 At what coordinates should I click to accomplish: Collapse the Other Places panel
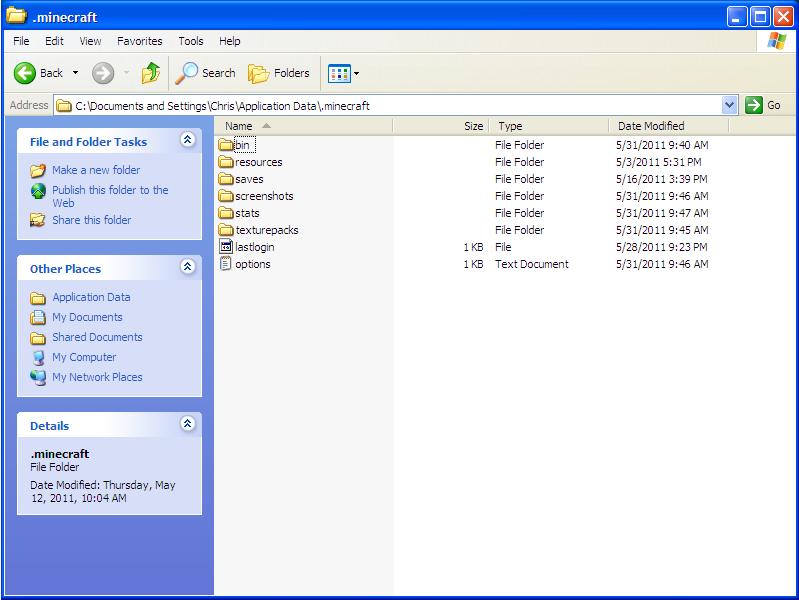tap(188, 267)
